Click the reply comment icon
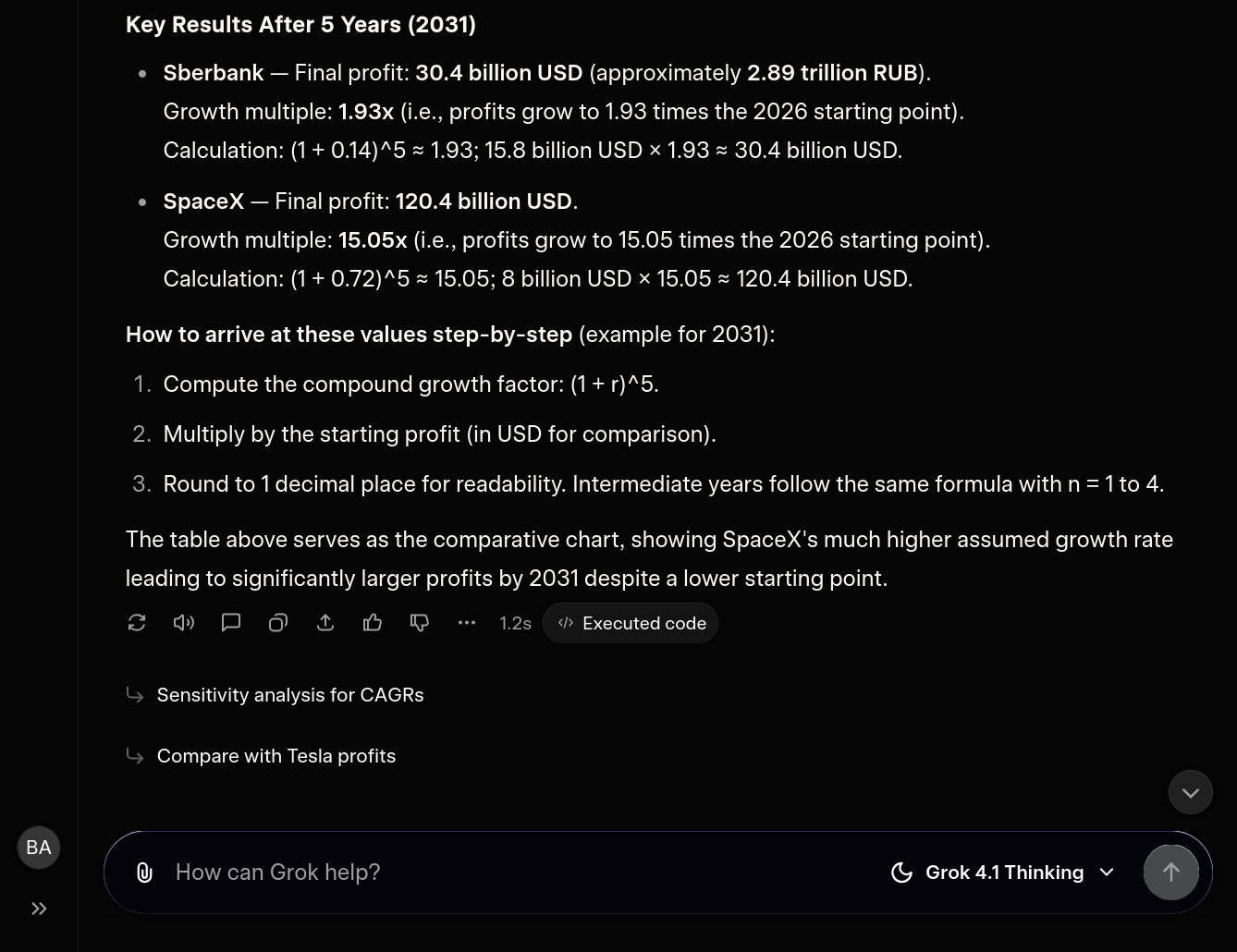Viewport: 1237px width, 952px height. [231, 623]
